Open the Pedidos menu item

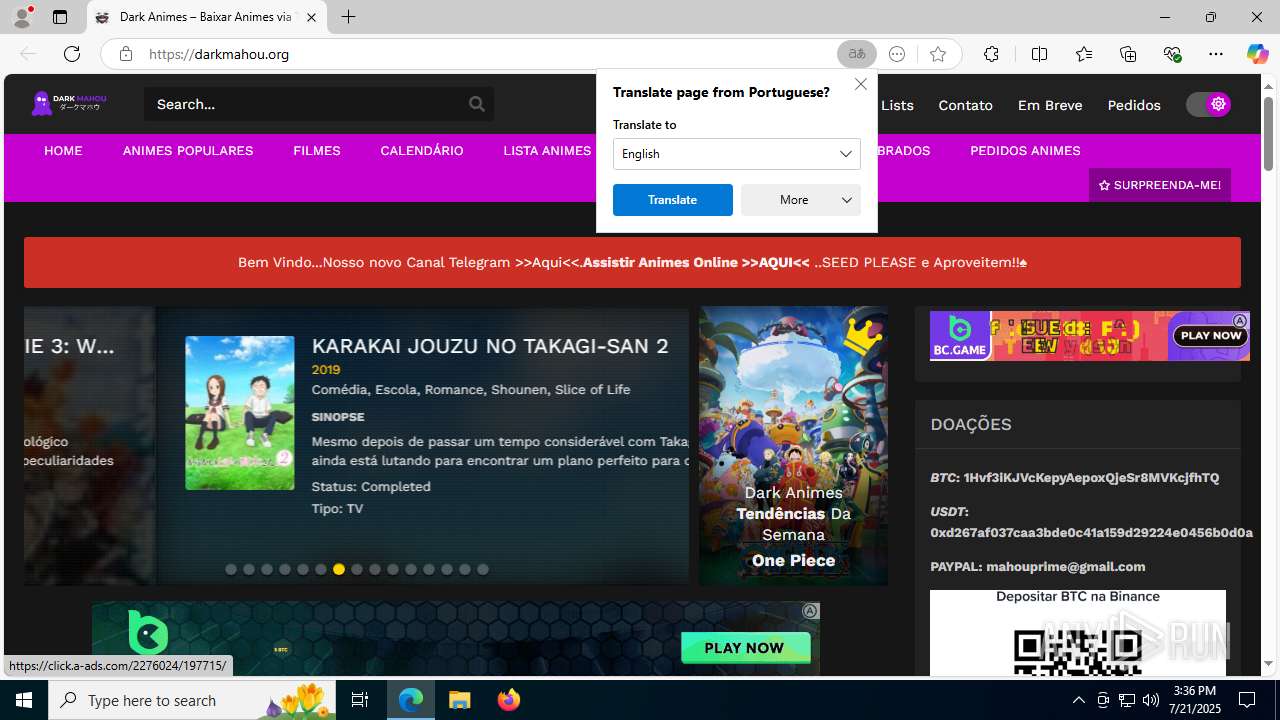pyautogui.click(x=1134, y=105)
